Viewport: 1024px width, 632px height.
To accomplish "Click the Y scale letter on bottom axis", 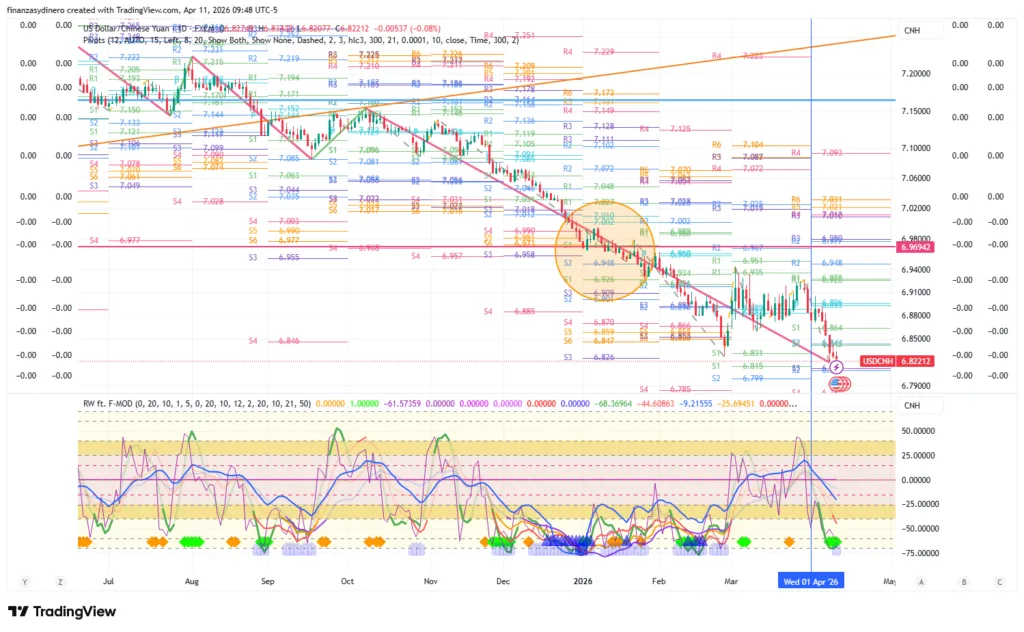I will click(24, 581).
